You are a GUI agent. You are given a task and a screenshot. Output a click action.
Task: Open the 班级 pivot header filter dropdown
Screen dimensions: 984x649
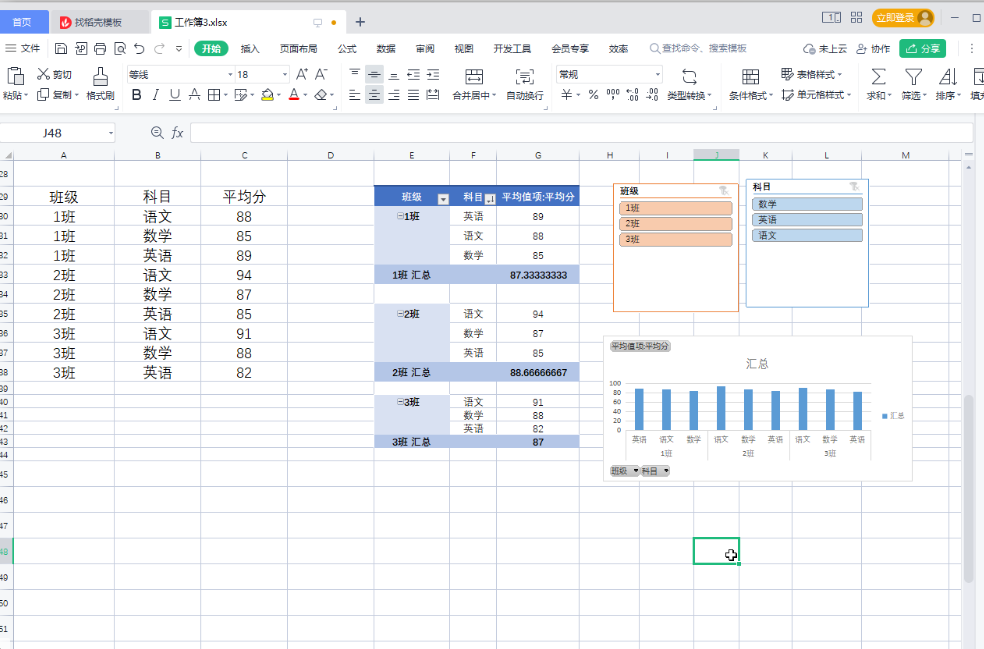443,198
